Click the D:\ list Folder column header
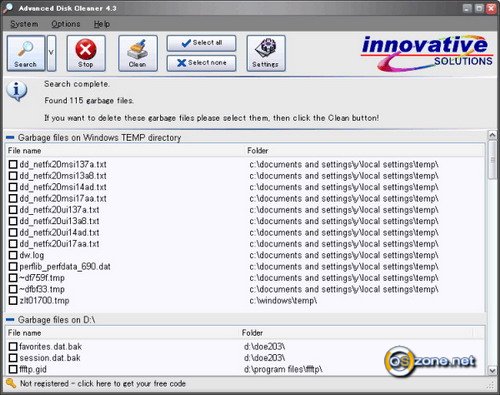Image resolution: width=500 pixels, height=395 pixels. pos(356,333)
